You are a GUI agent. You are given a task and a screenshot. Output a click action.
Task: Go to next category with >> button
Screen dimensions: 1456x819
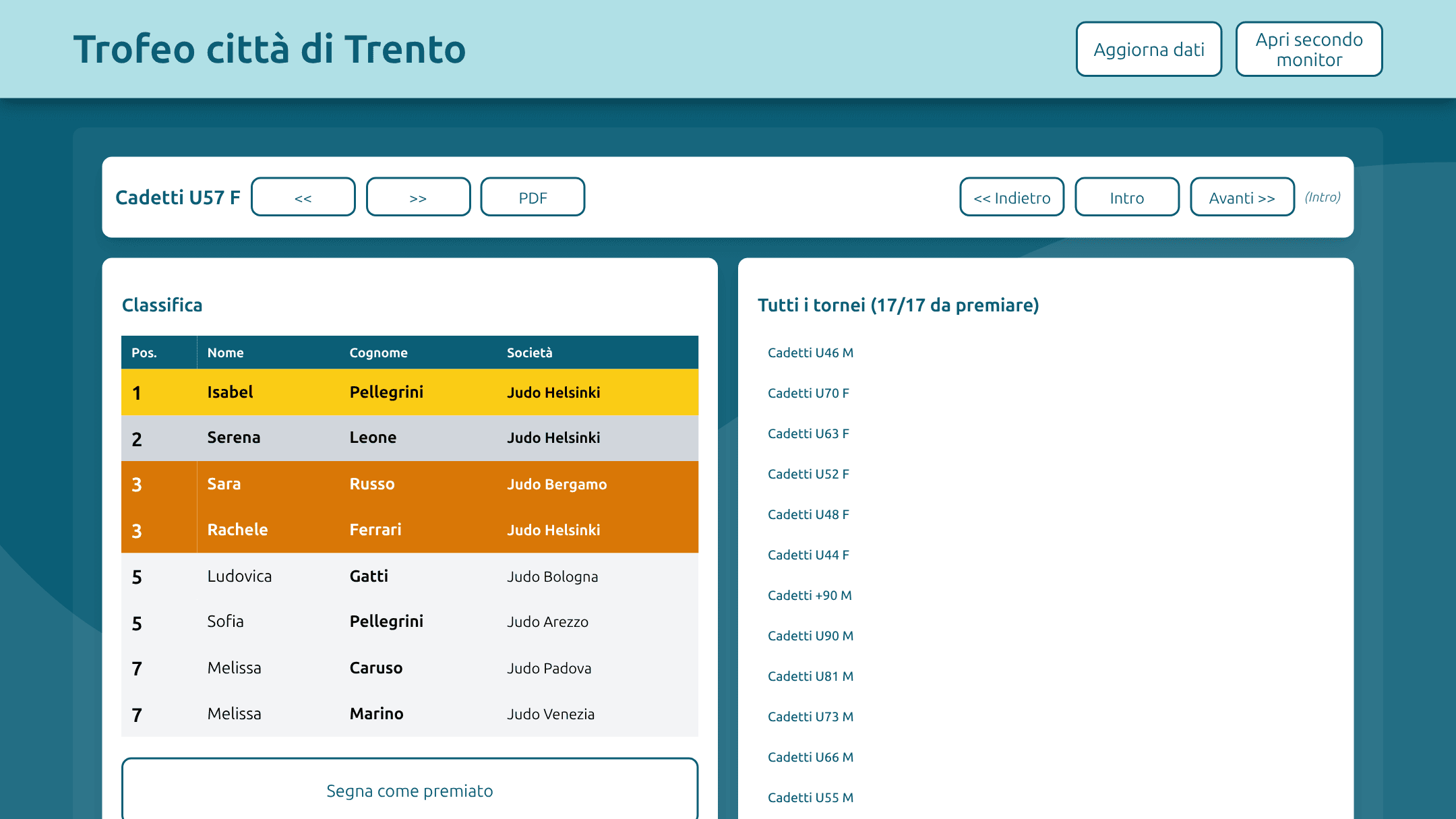point(418,197)
